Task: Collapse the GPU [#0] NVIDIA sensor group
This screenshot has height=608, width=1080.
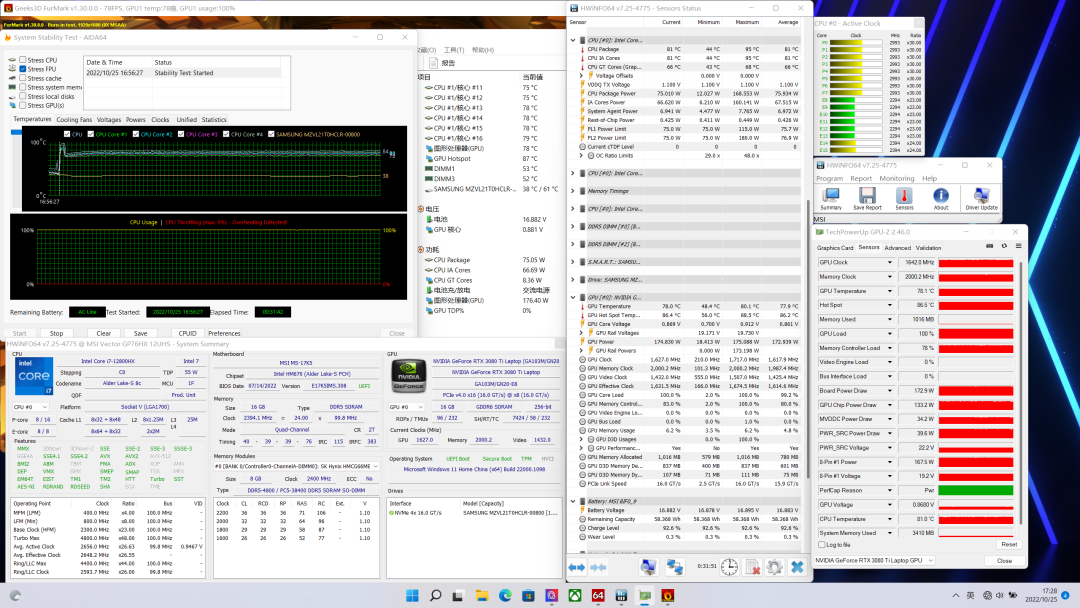Action: (572, 297)
